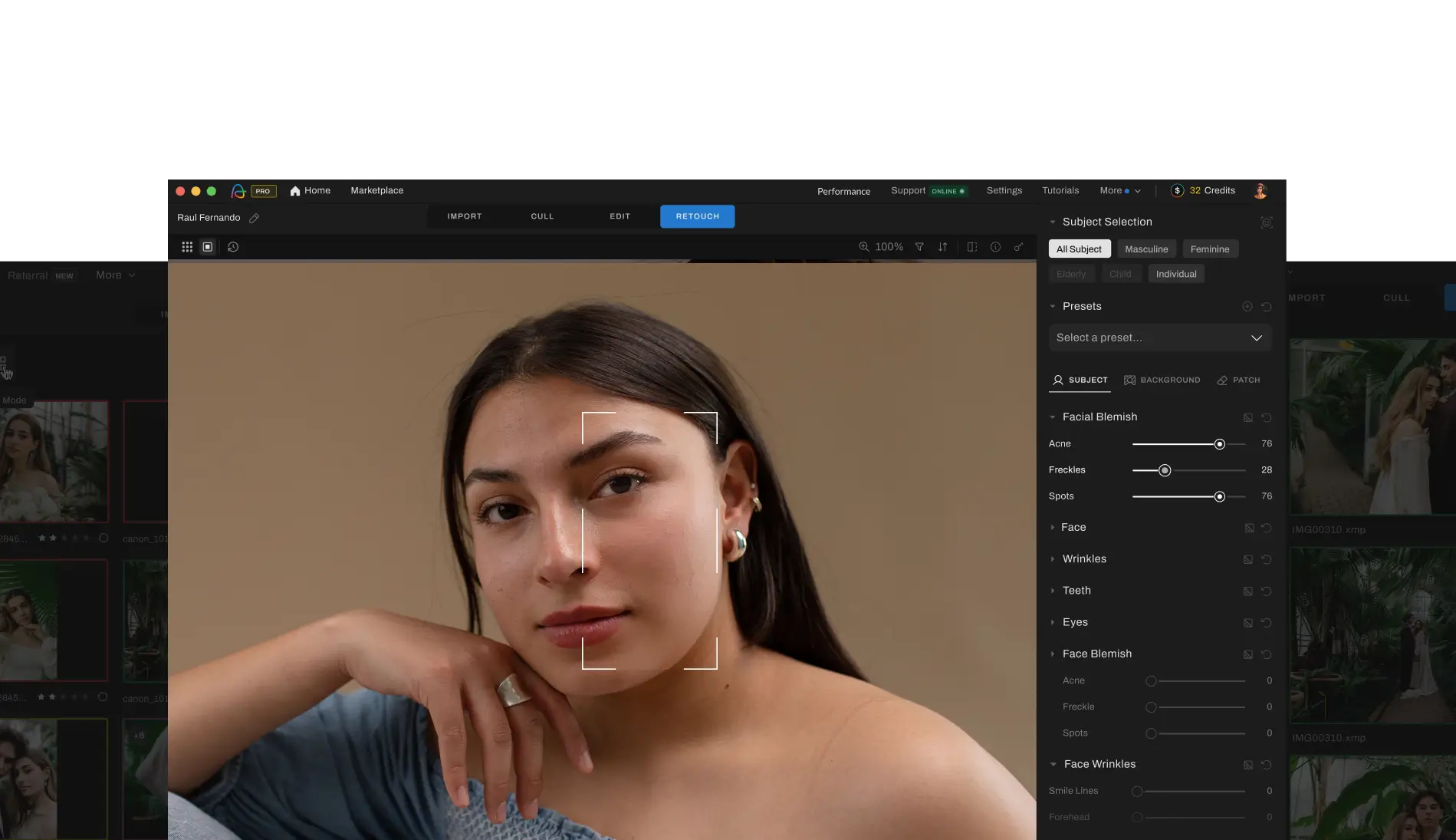1456x840 pixels.
Task: Toggle the before/after compare icon
Action: (x=972, y=247)
